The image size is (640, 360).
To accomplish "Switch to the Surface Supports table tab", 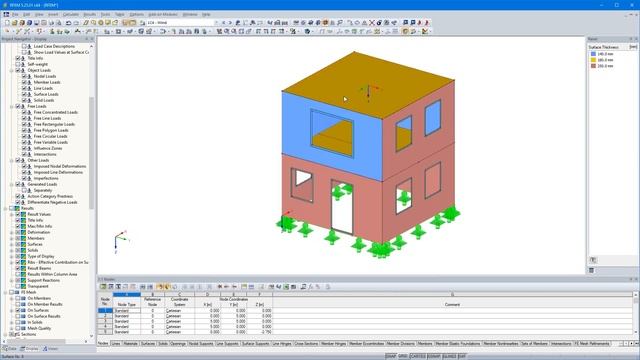I will (256, 344).
